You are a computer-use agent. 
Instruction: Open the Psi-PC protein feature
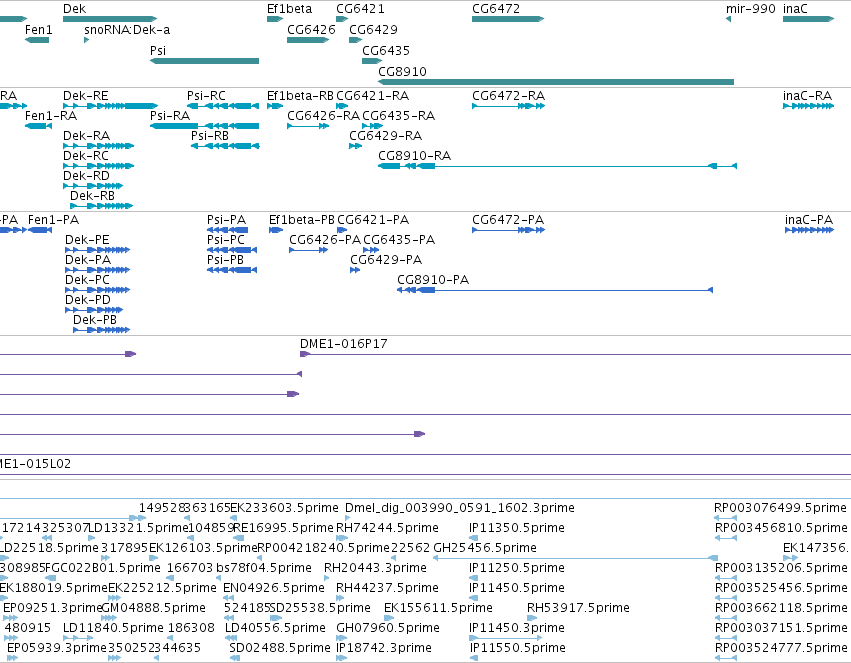click(x=232, y=250)
